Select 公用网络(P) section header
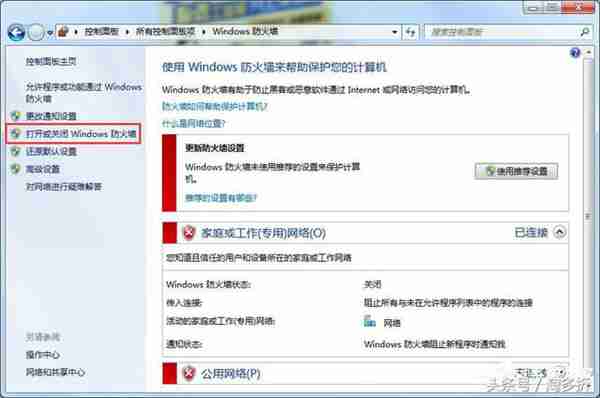The height and width of the screenshot is (398, 600). pyautogui.click(x=231, y=374)
